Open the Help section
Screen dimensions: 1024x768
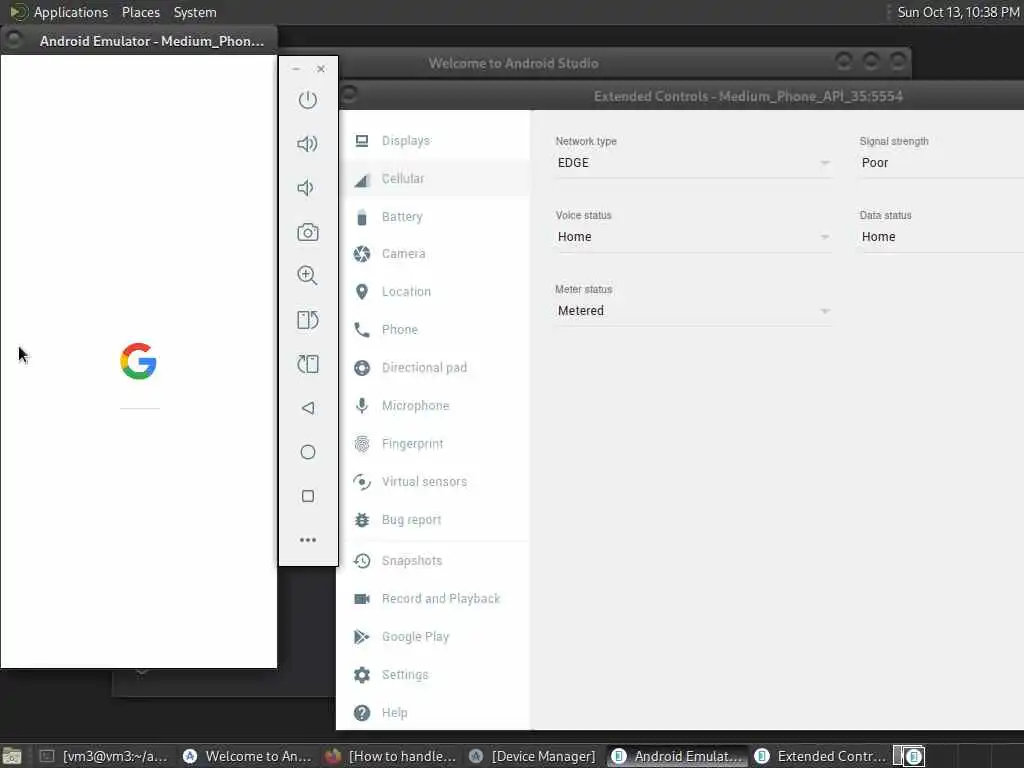tap(434, 712)
